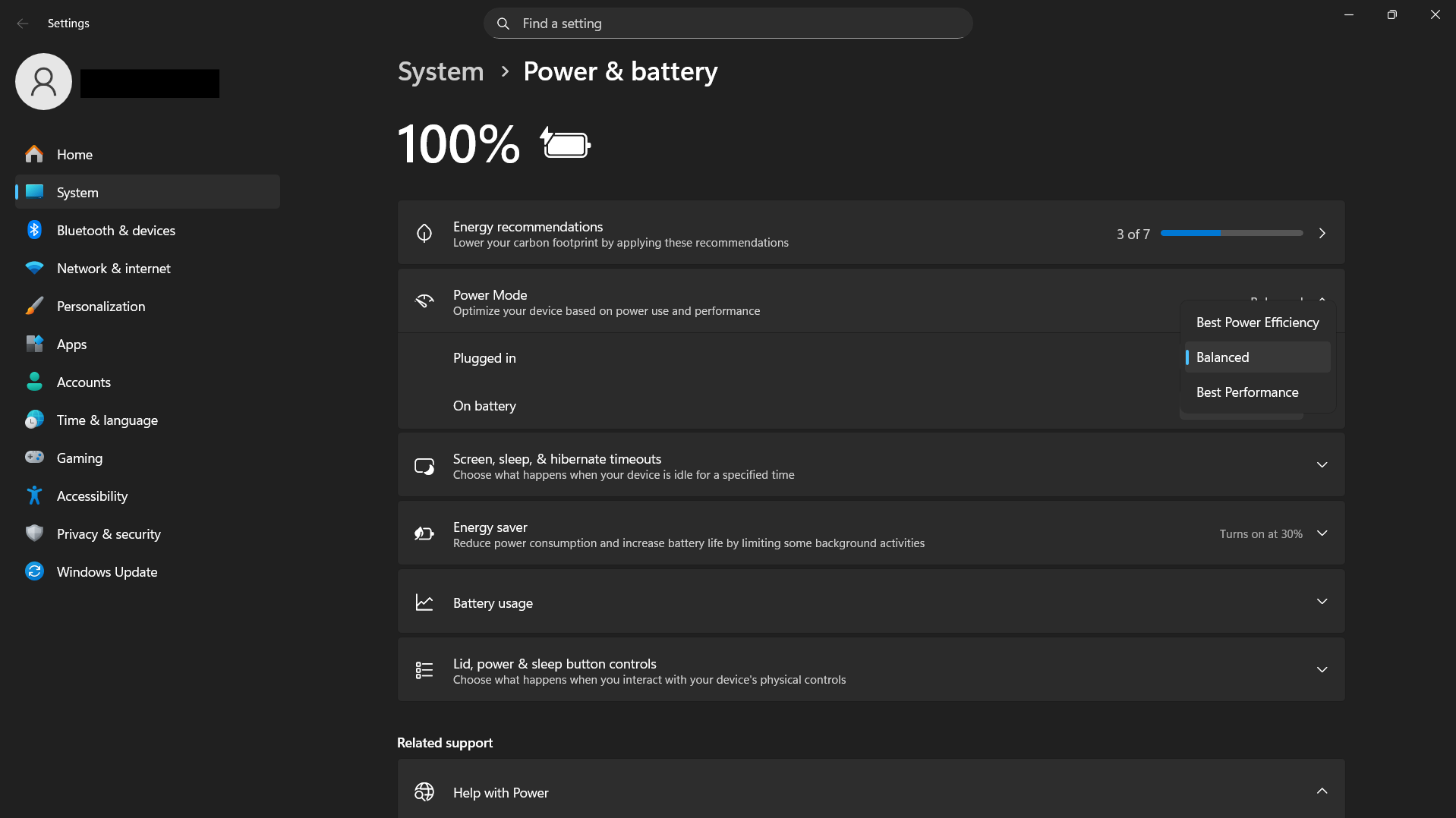Expand Battery usage section
This screenshot has height=818, width=1456.
pyautogui.click(x=1322, y=602)
